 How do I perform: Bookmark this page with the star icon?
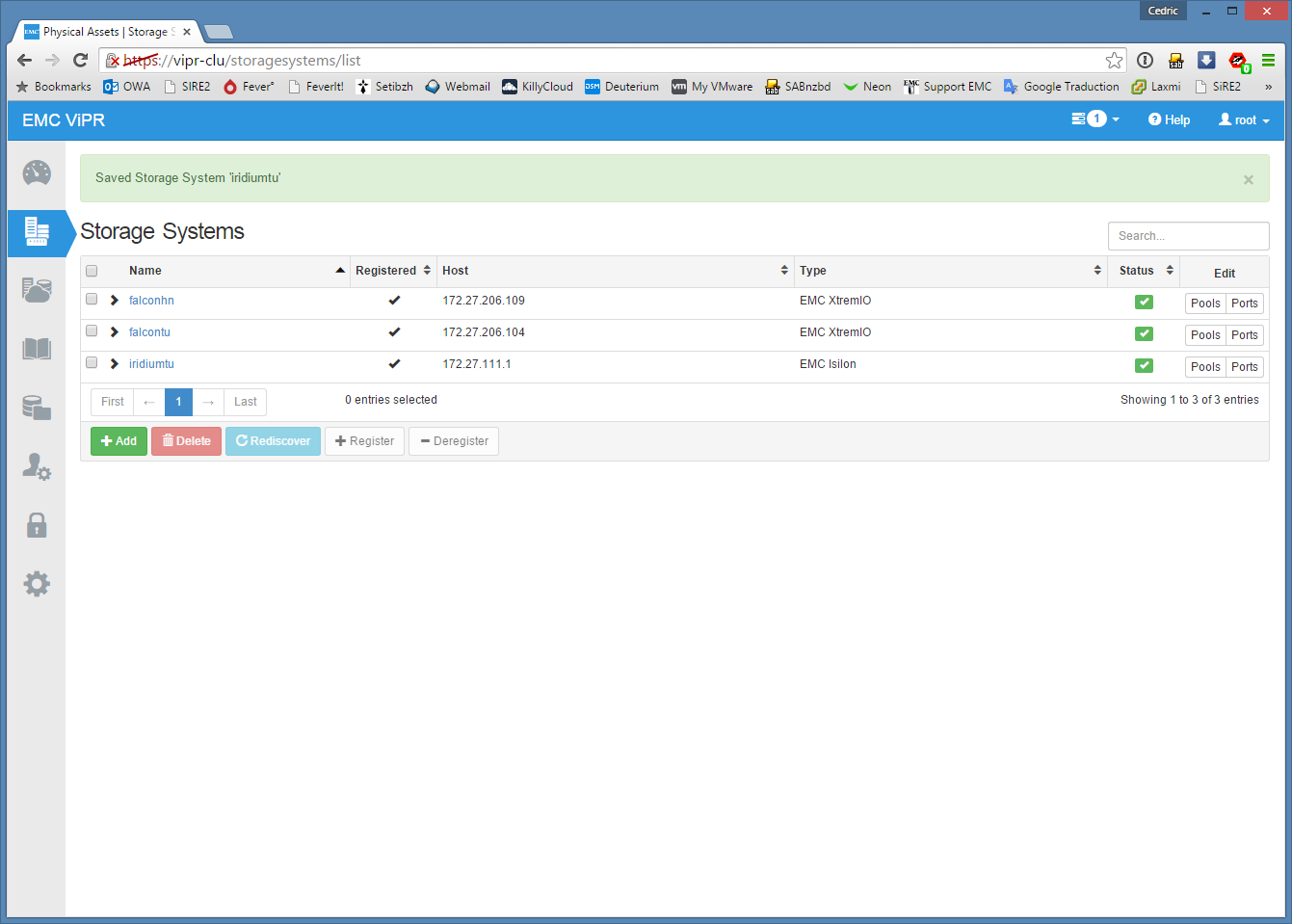tap(1114, 61)
